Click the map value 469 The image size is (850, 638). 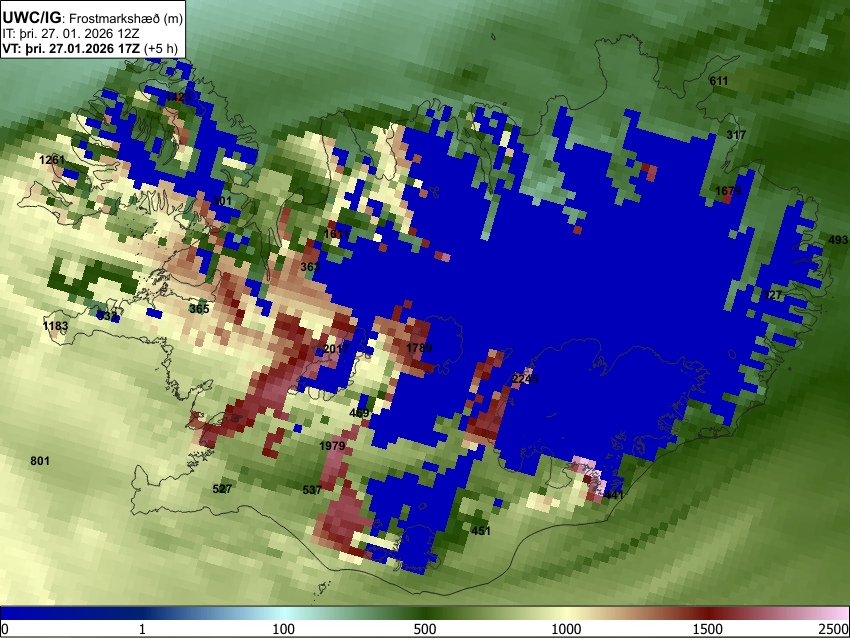[359, 413]
